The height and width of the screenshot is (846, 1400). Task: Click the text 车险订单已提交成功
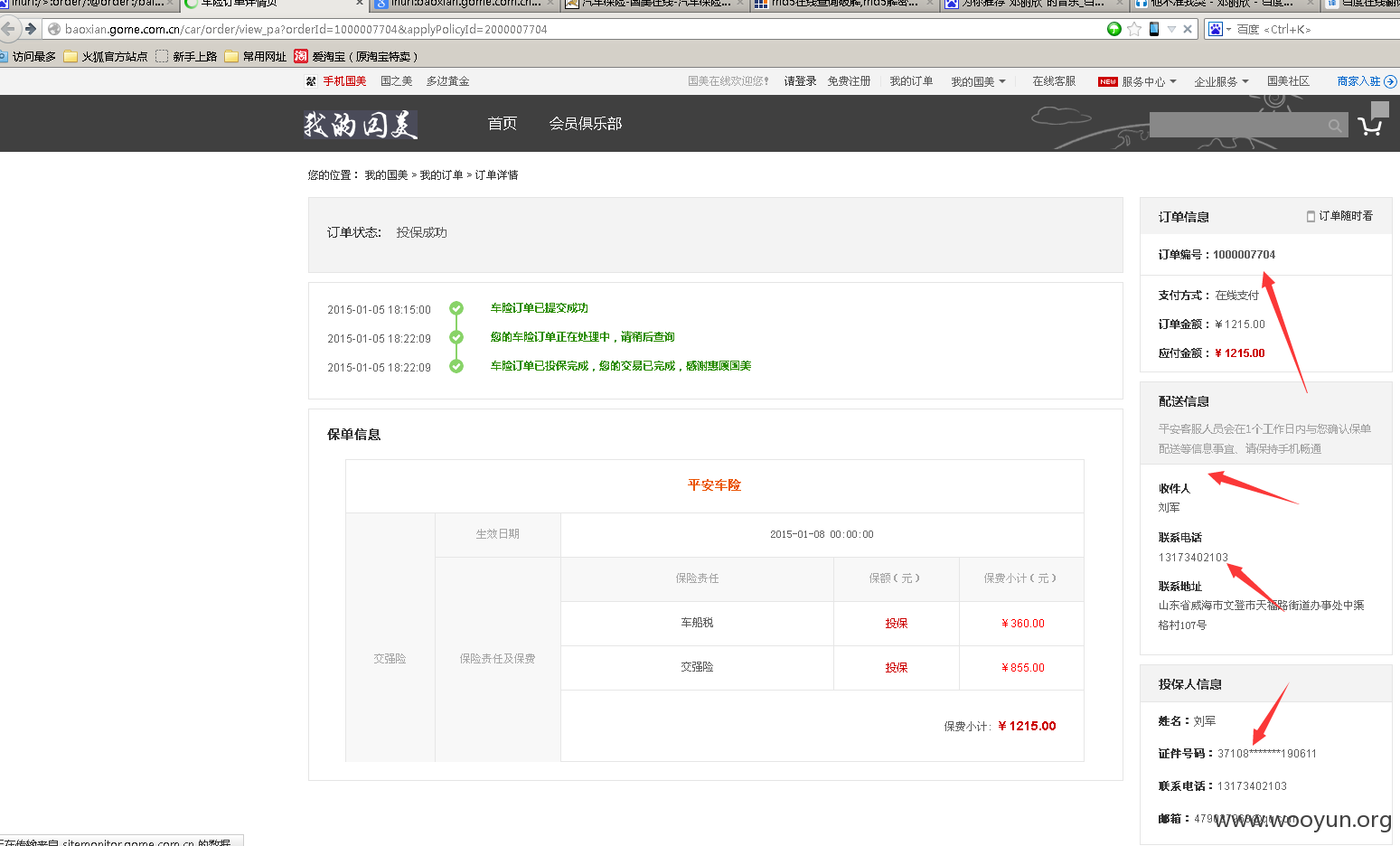[x=540, y=308]
